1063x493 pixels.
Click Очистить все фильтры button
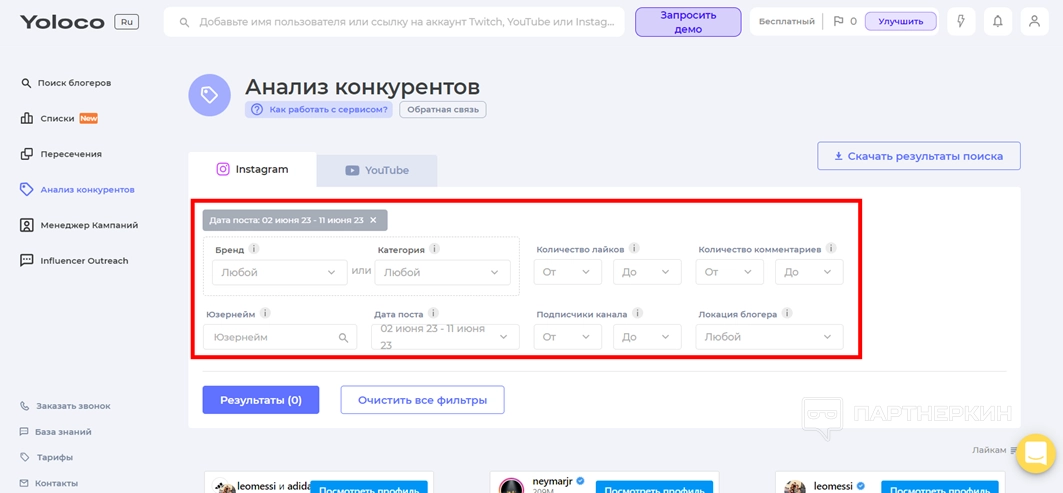pos(422,400)
